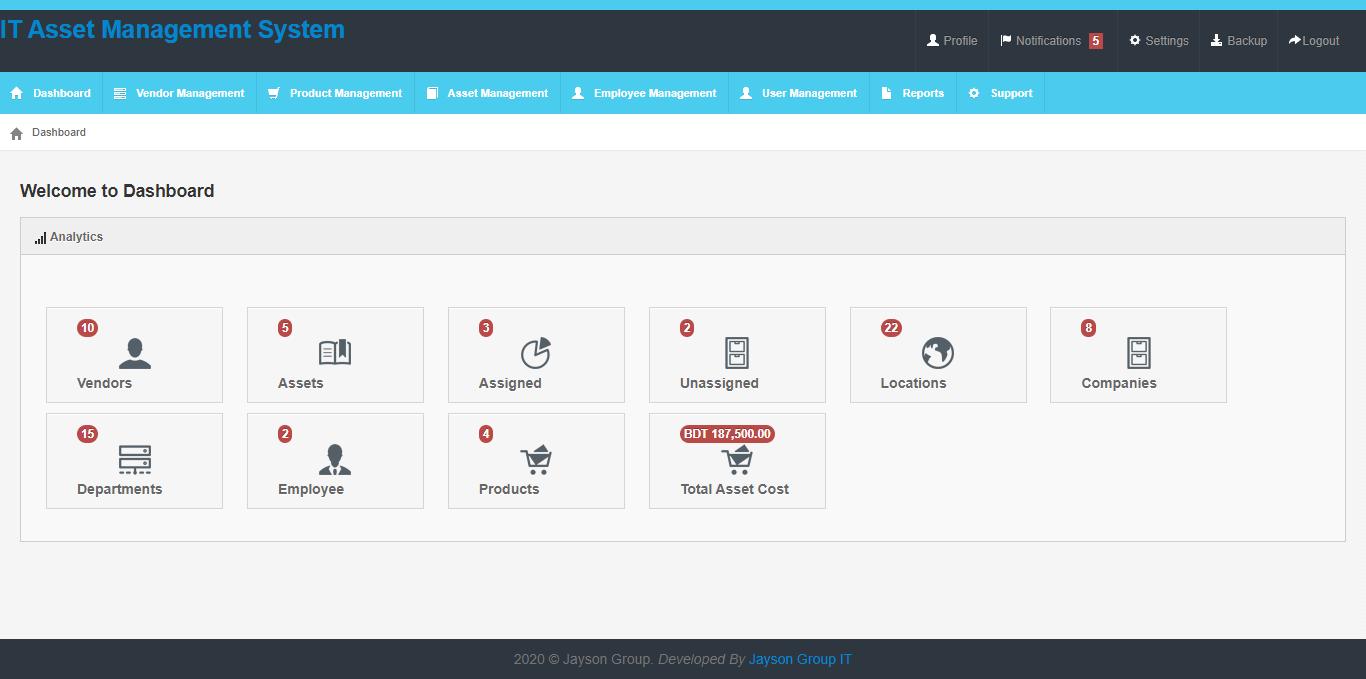The image size is (1366, 679).
Task: Click the Total Asset Cost label
Action: click(735, 489)
